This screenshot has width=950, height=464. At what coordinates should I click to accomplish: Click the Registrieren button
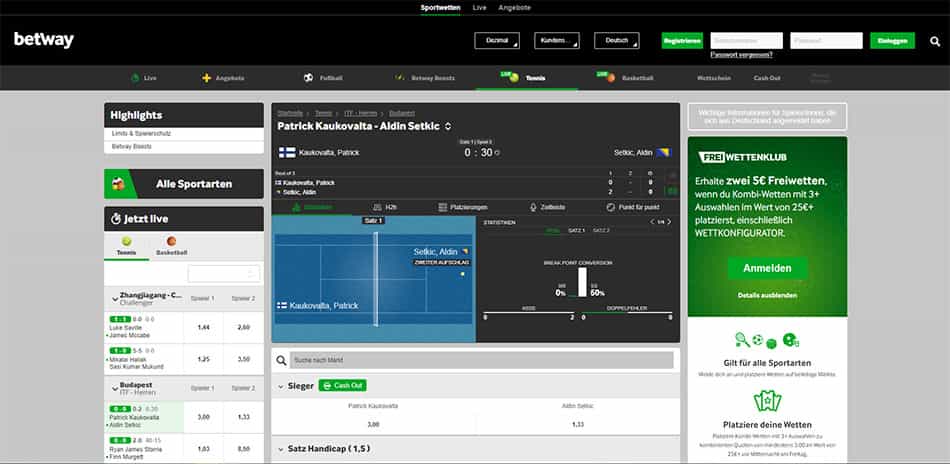(x=682, y=41)
